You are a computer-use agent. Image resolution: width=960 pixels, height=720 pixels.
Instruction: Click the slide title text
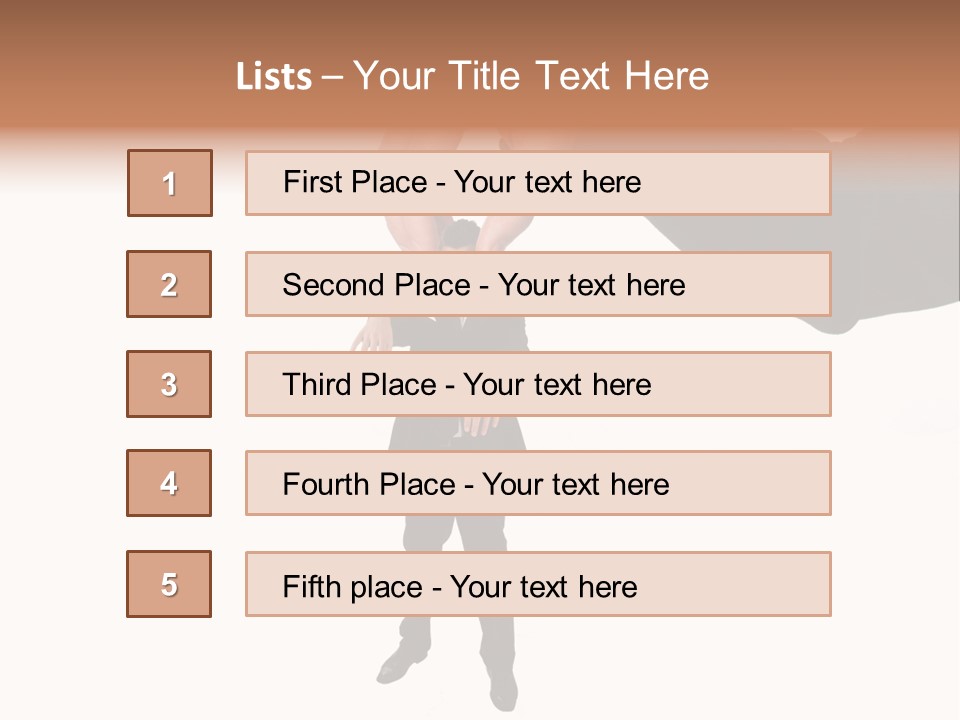(472, 76)
